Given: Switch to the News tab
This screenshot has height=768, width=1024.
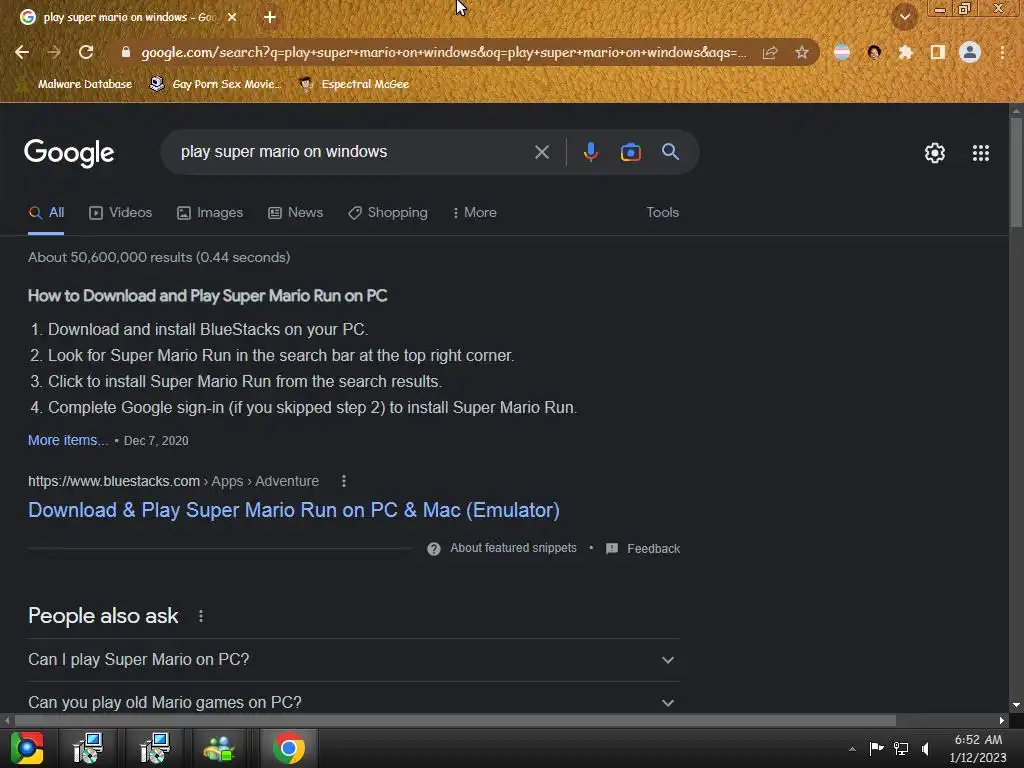Looking at the screenshot, I should tap(296, 213).
